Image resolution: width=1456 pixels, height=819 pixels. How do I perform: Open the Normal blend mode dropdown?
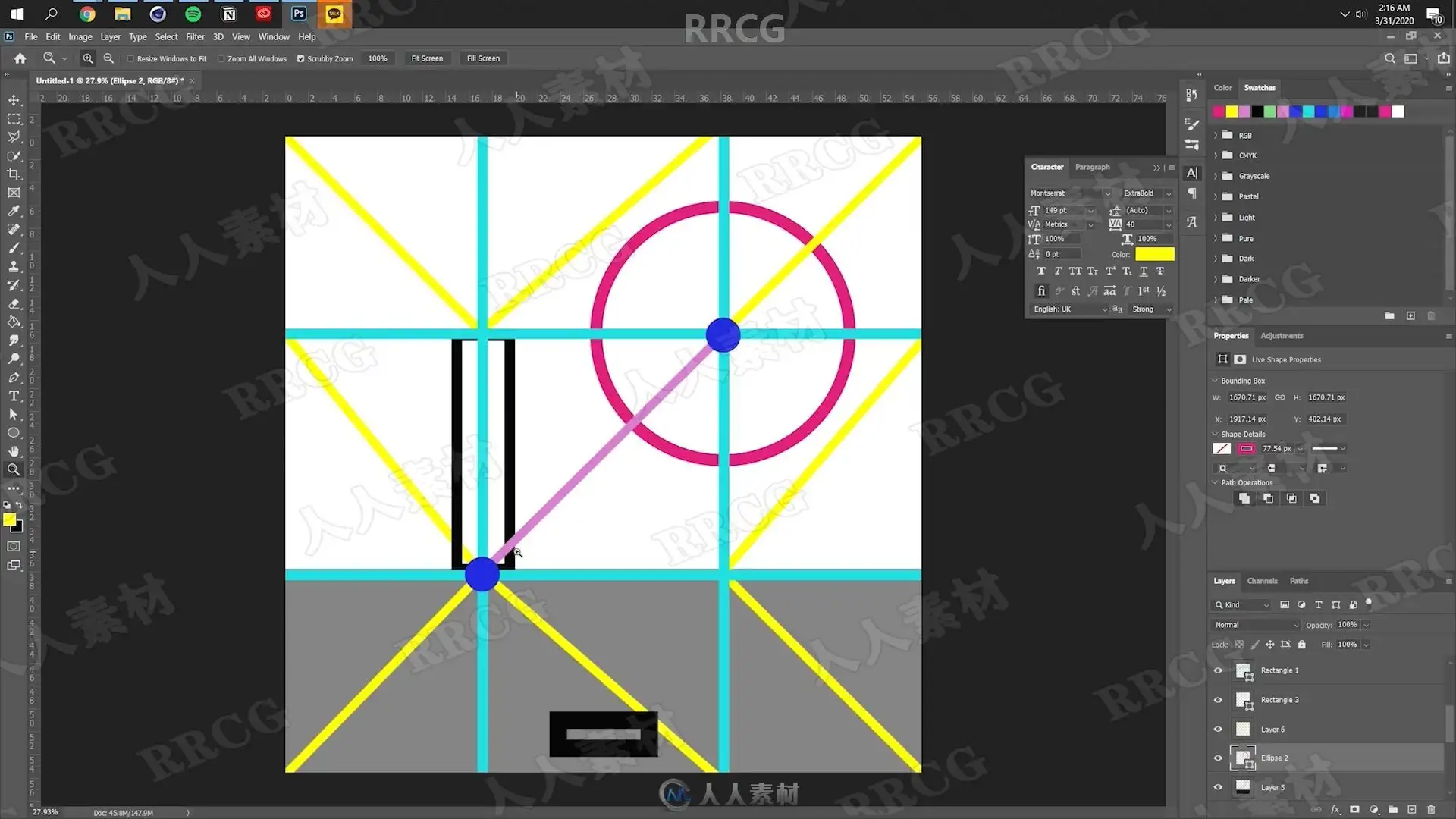[x=1257, y=625]
